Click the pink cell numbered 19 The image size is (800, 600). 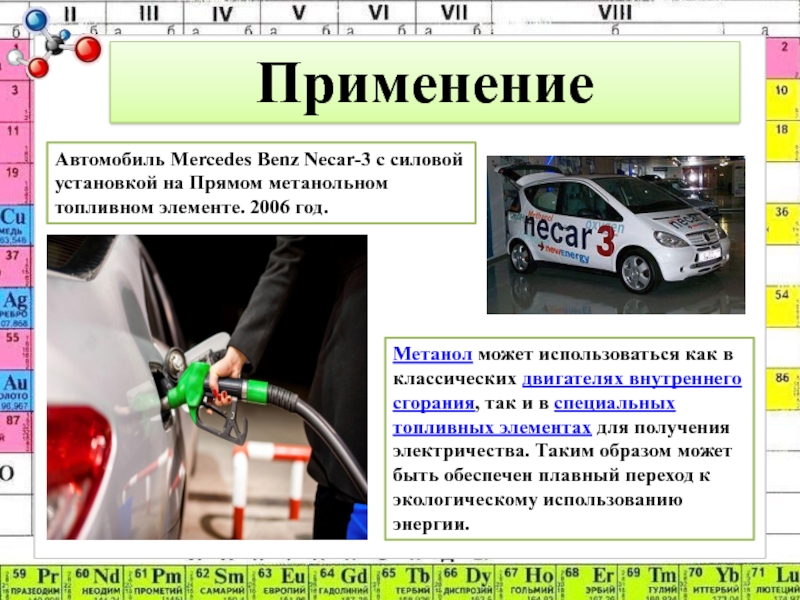(x=15, y=184)
